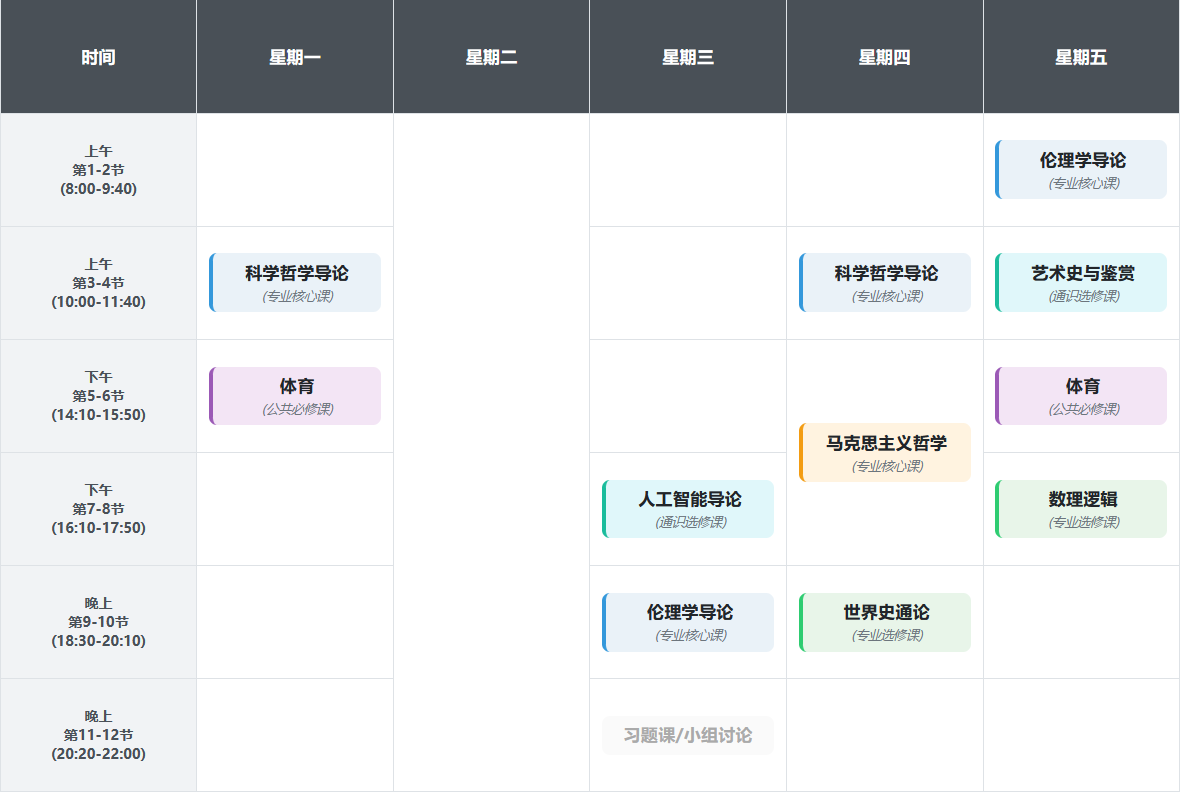The width and height of the screenshot is (1183, 796).
Task: Select the 第11-12节 (20:20-22:00) time row
Action: 98,735
